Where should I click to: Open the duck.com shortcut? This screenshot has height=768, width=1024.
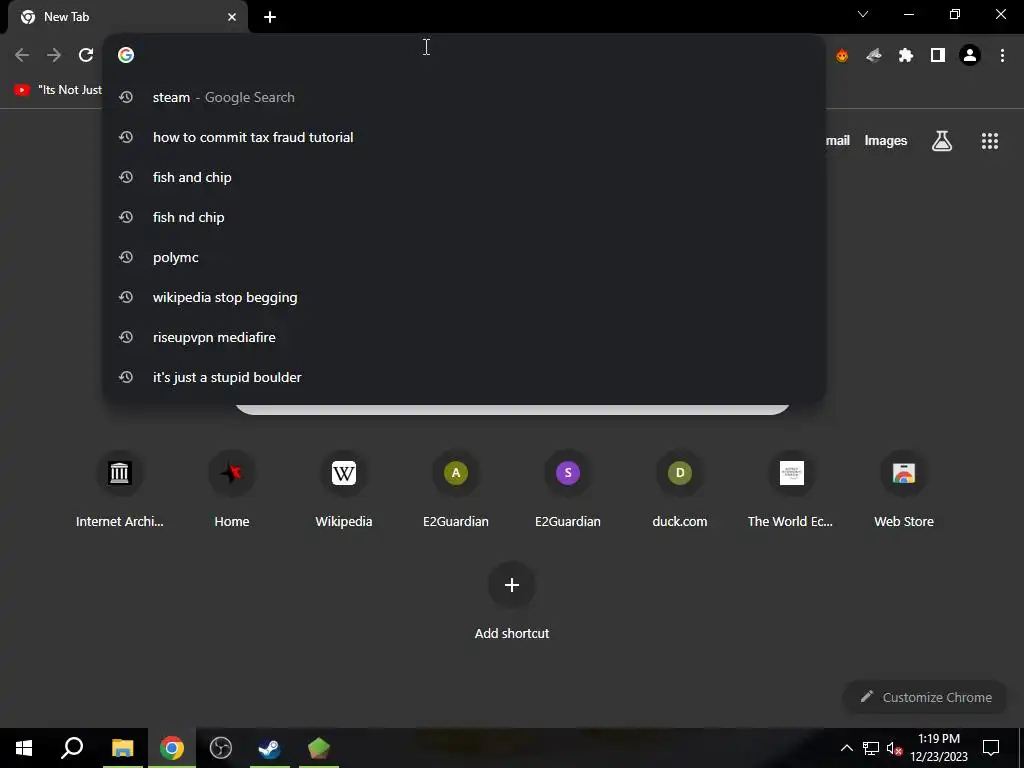click(x=680, y=489)
